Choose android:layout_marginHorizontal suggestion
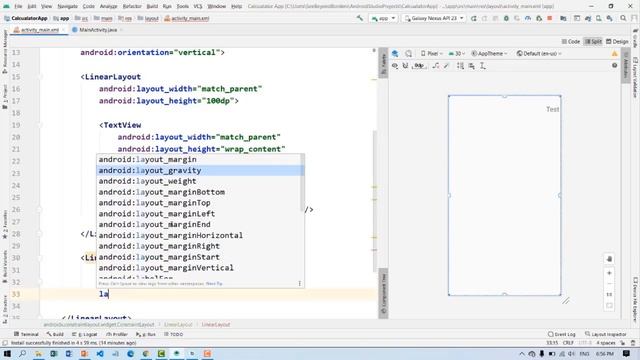640x360 pixels. click(x=200, y=236)
